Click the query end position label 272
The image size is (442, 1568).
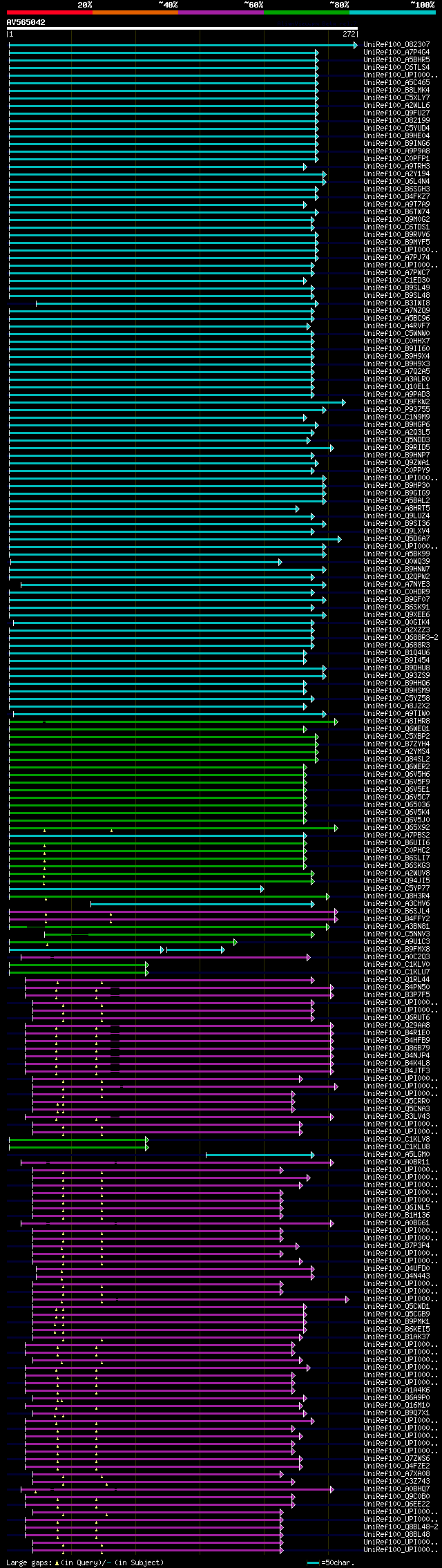tap(349, 34)
